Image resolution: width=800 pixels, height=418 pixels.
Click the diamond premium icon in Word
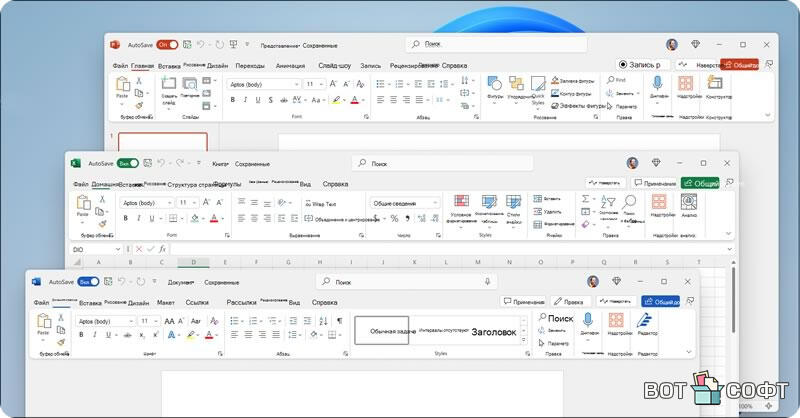tap(616, 281)
